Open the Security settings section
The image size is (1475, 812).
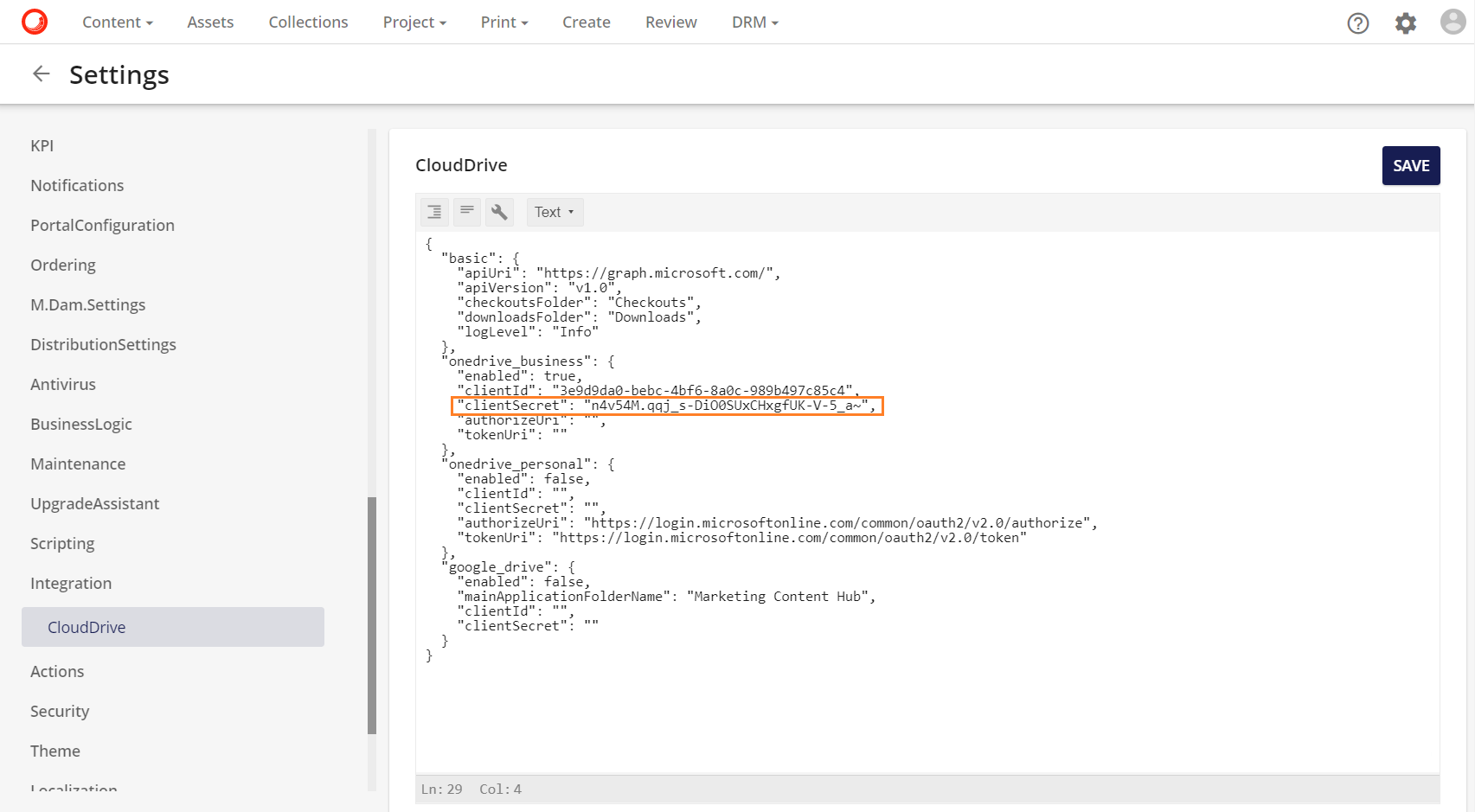pyautogui.click(x=60, y=711)
